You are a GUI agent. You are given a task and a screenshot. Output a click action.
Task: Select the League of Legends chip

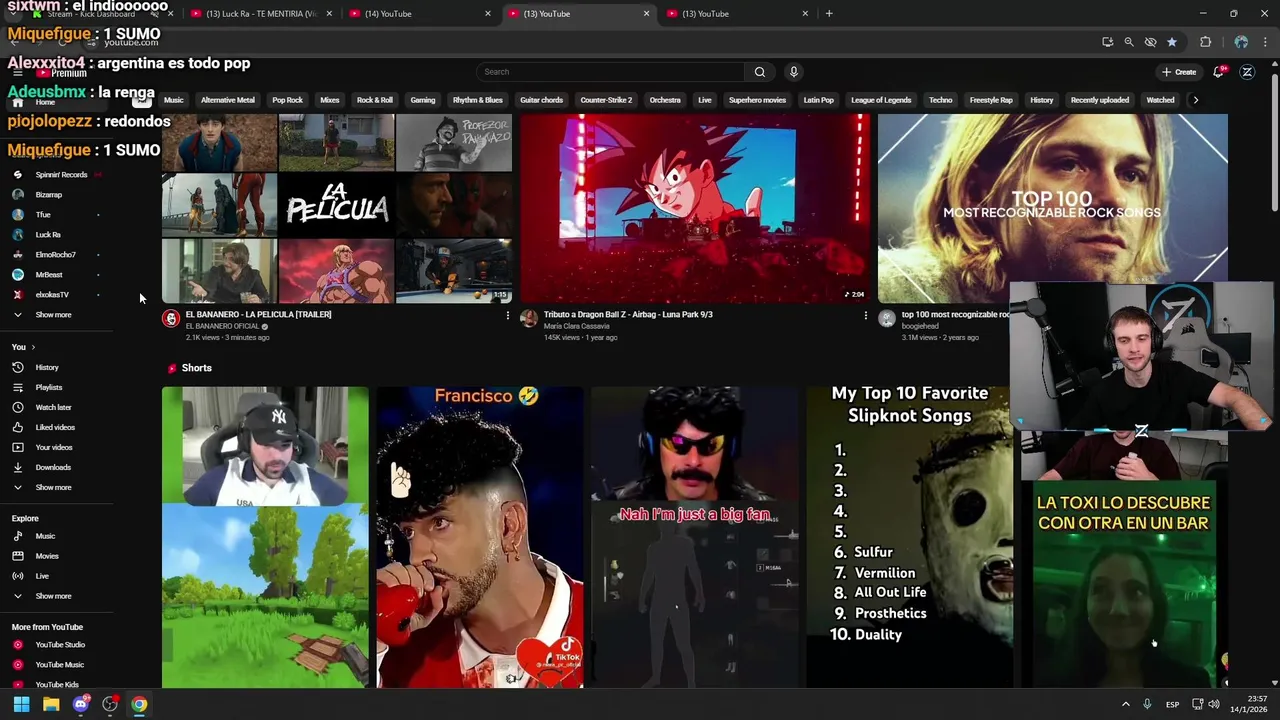click(881, 100)
